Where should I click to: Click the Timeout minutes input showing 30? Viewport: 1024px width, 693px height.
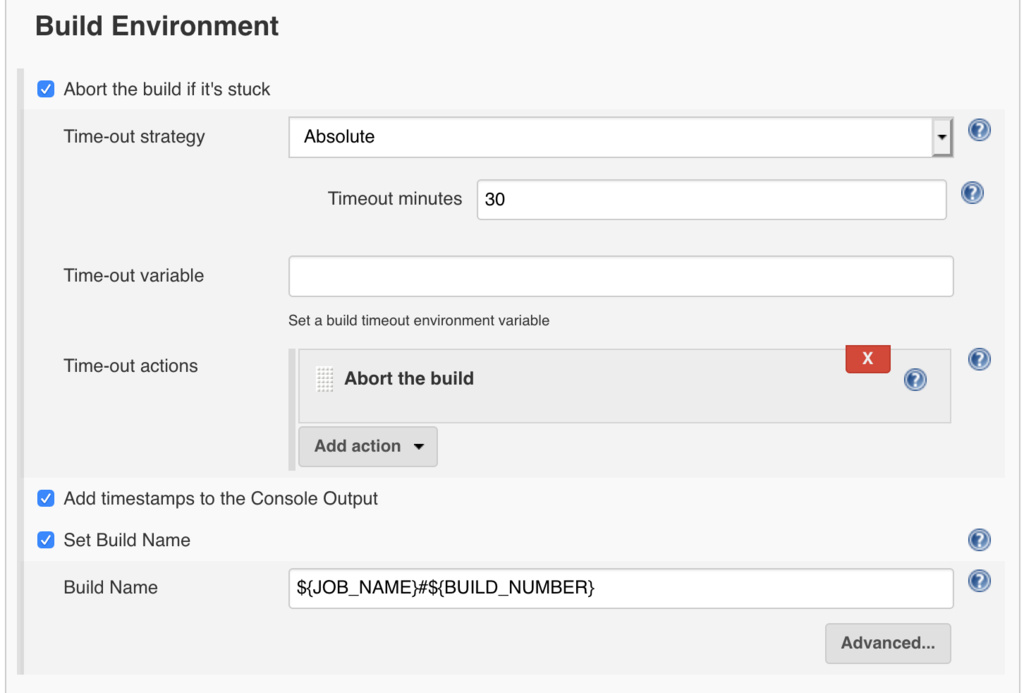click(710, 199)
